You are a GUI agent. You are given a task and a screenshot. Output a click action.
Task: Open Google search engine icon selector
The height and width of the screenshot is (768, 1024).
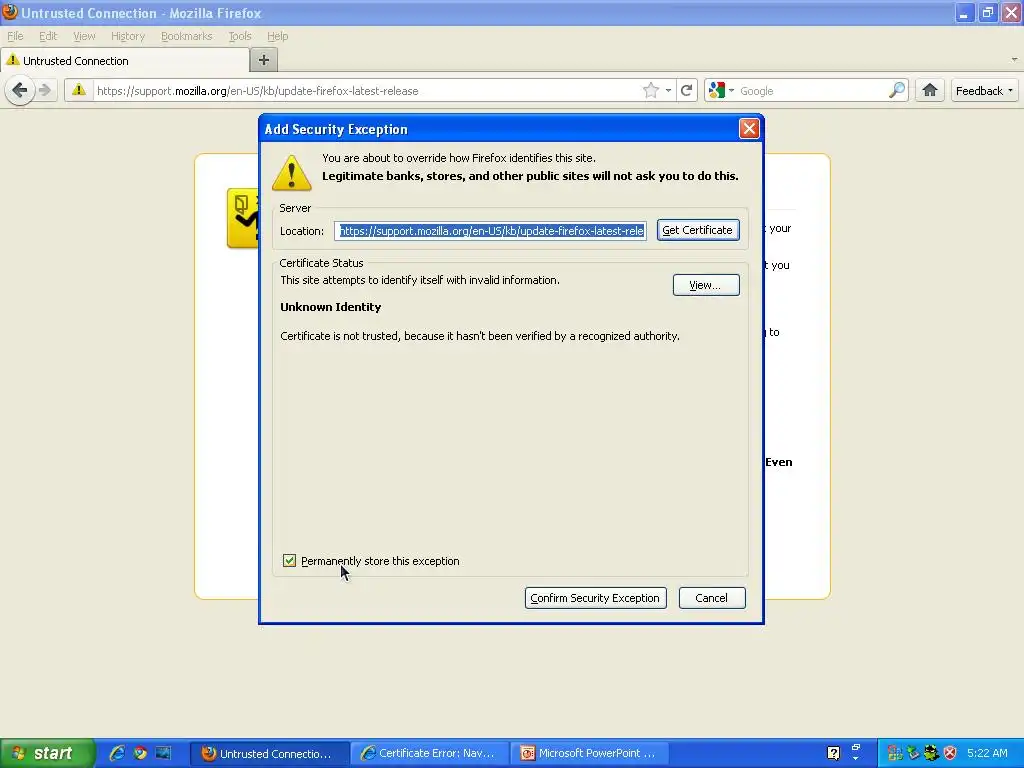click(x=721, y=91)
